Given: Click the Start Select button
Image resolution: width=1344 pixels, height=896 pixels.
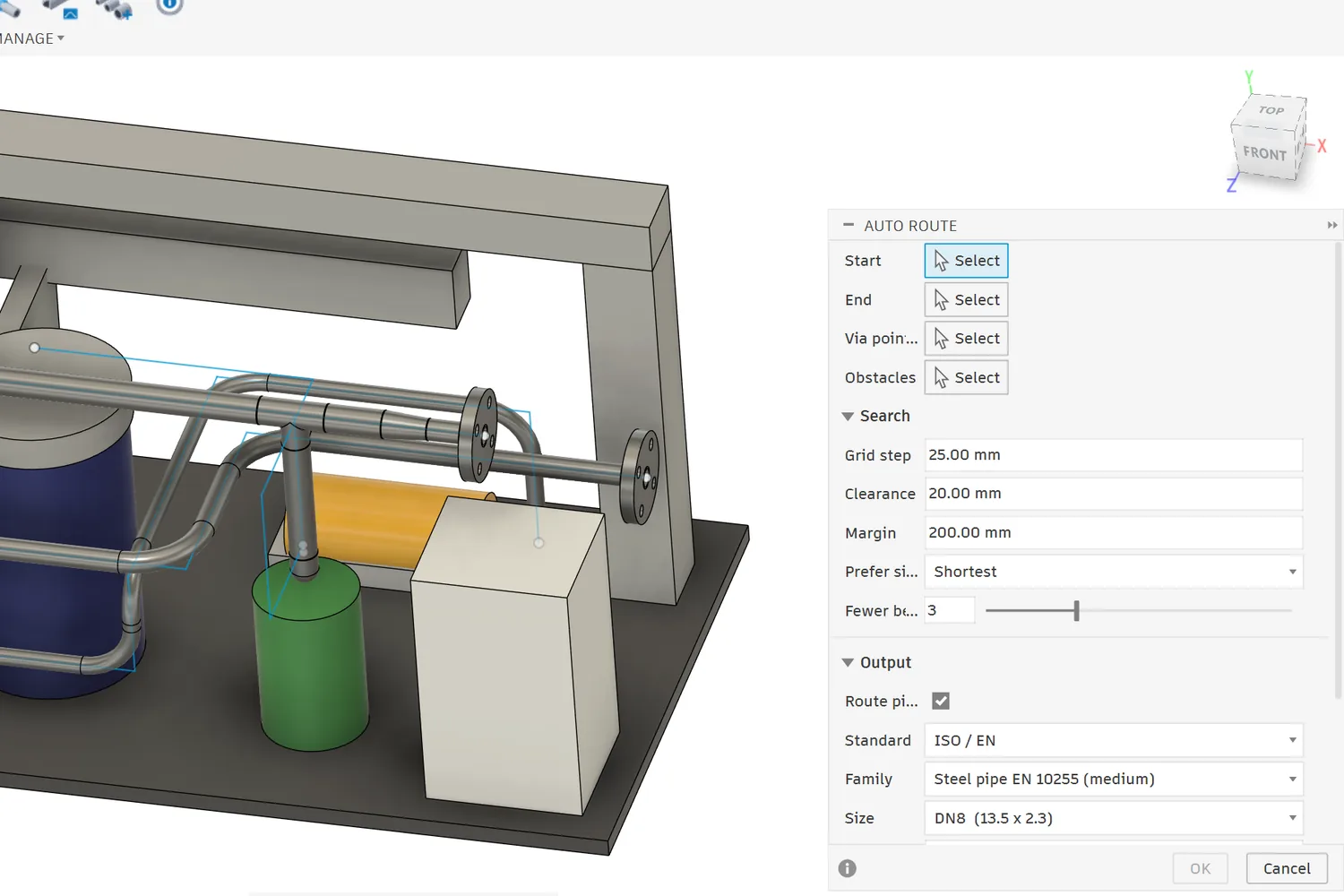Looking at the screenshot, I should 966,261.
